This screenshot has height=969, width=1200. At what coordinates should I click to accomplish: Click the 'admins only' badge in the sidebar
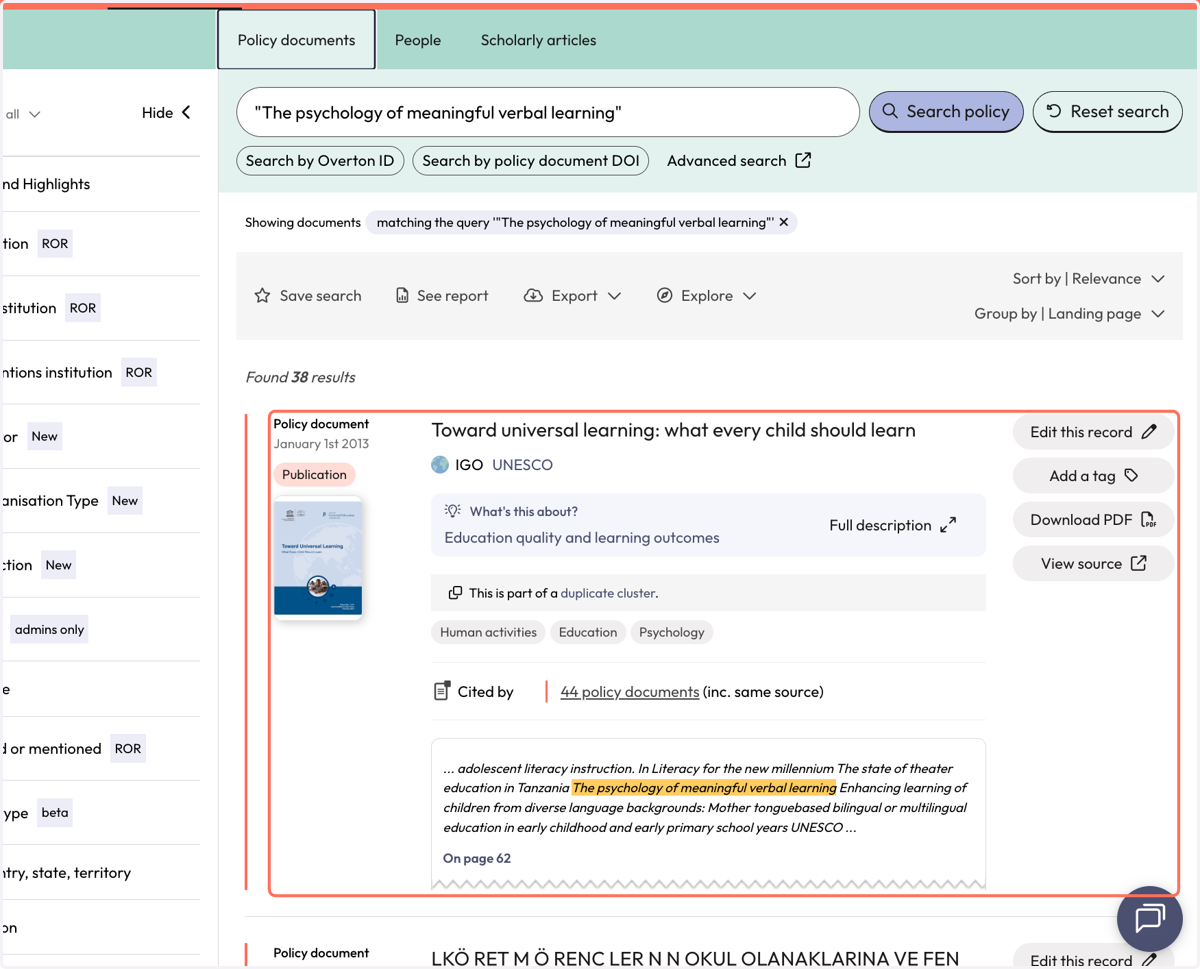point(49,629)
